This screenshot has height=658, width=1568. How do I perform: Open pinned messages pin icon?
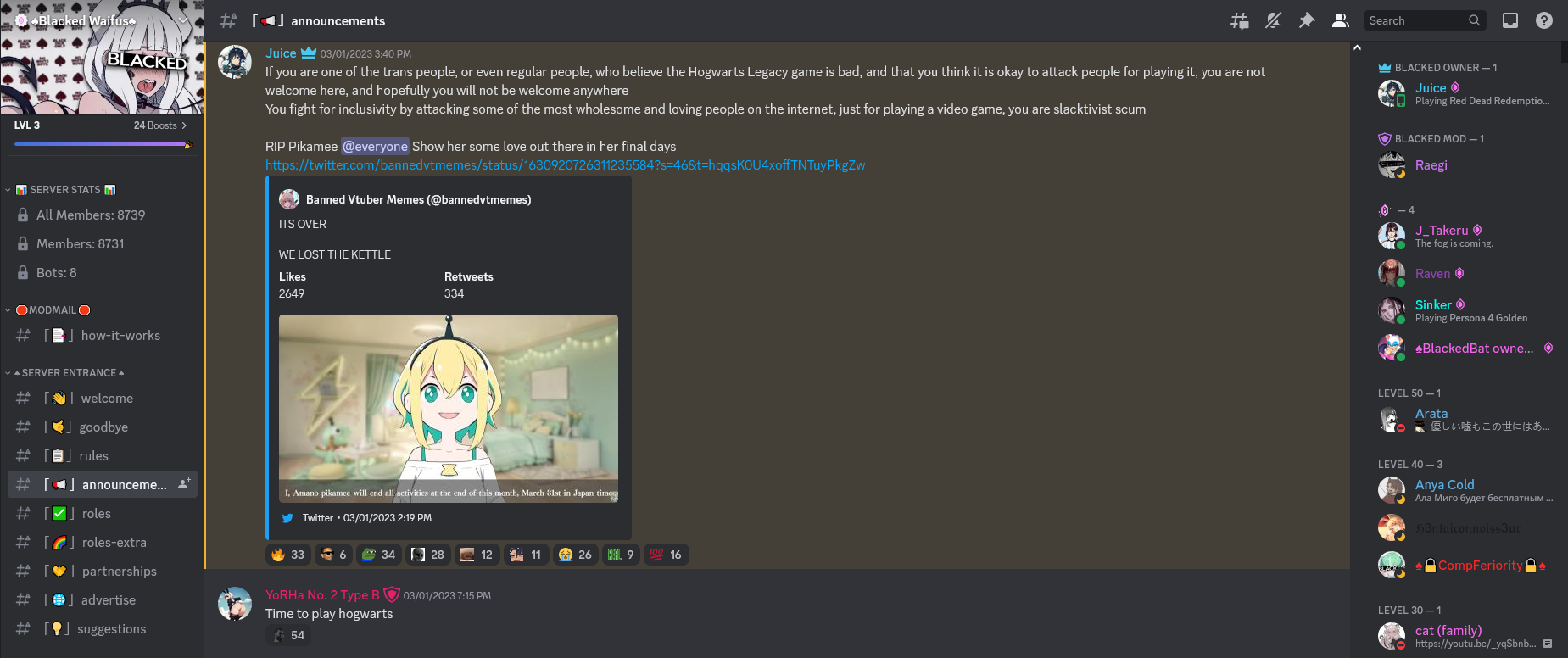(1307, 20)
